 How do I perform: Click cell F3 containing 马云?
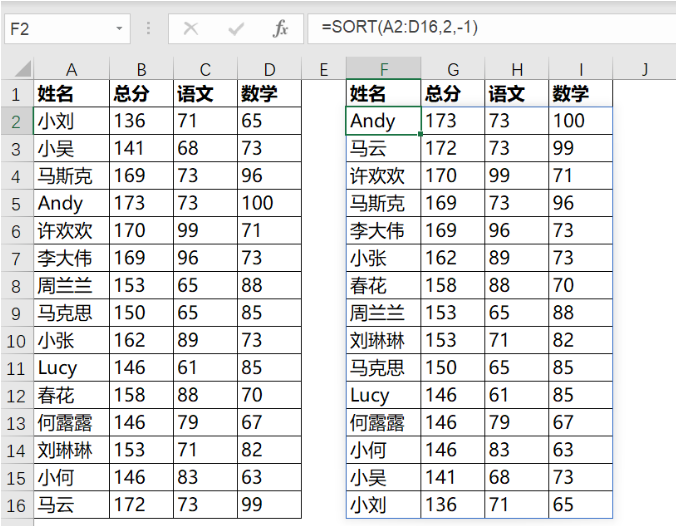[384, 148]
